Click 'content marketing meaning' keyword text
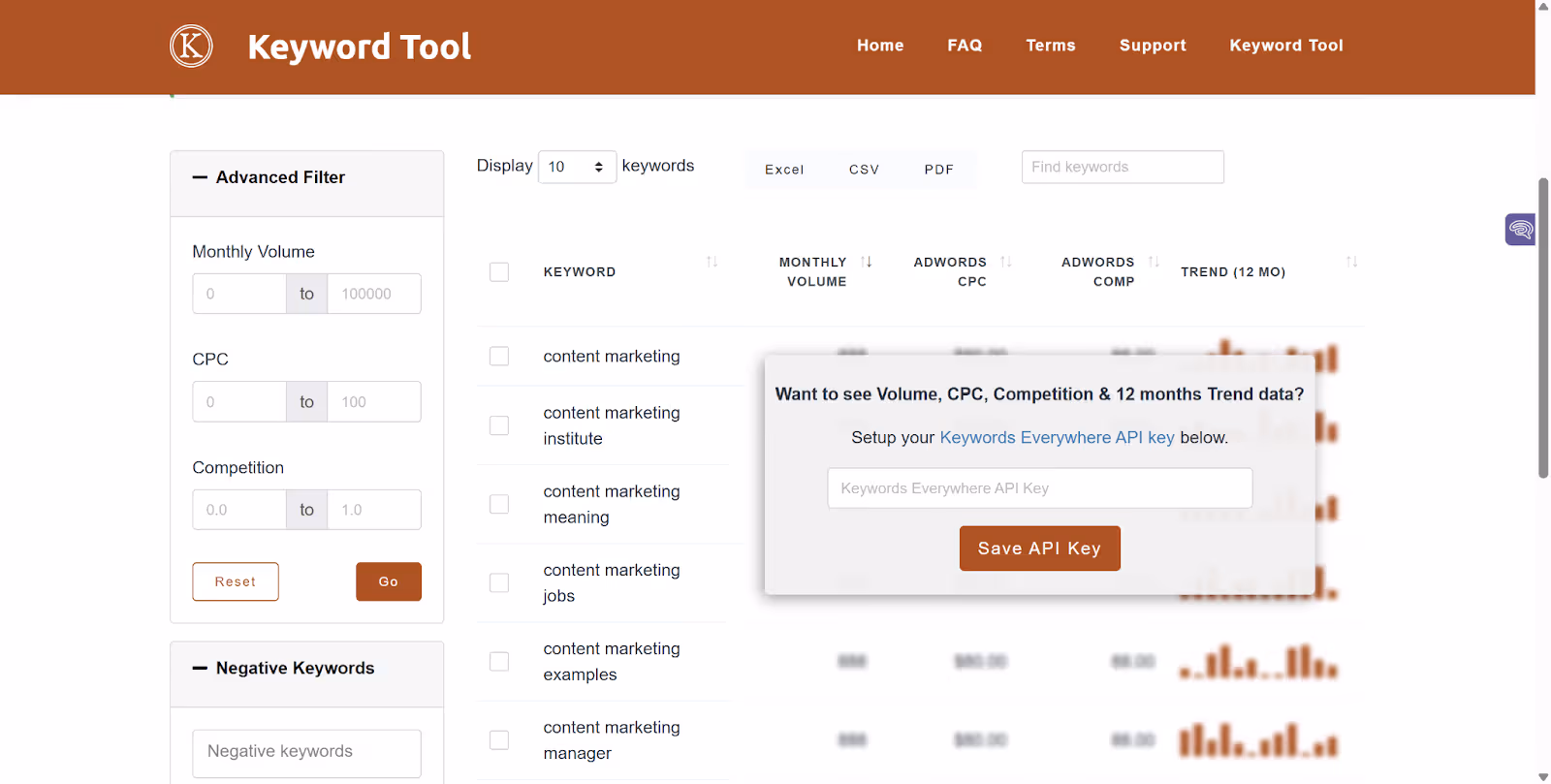 pos(612,504)
